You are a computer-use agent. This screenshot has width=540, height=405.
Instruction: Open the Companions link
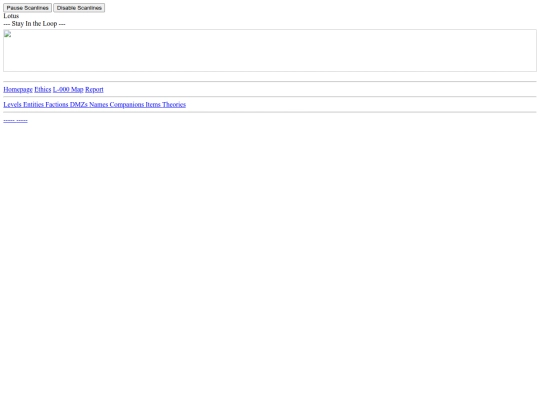[127, 105]
